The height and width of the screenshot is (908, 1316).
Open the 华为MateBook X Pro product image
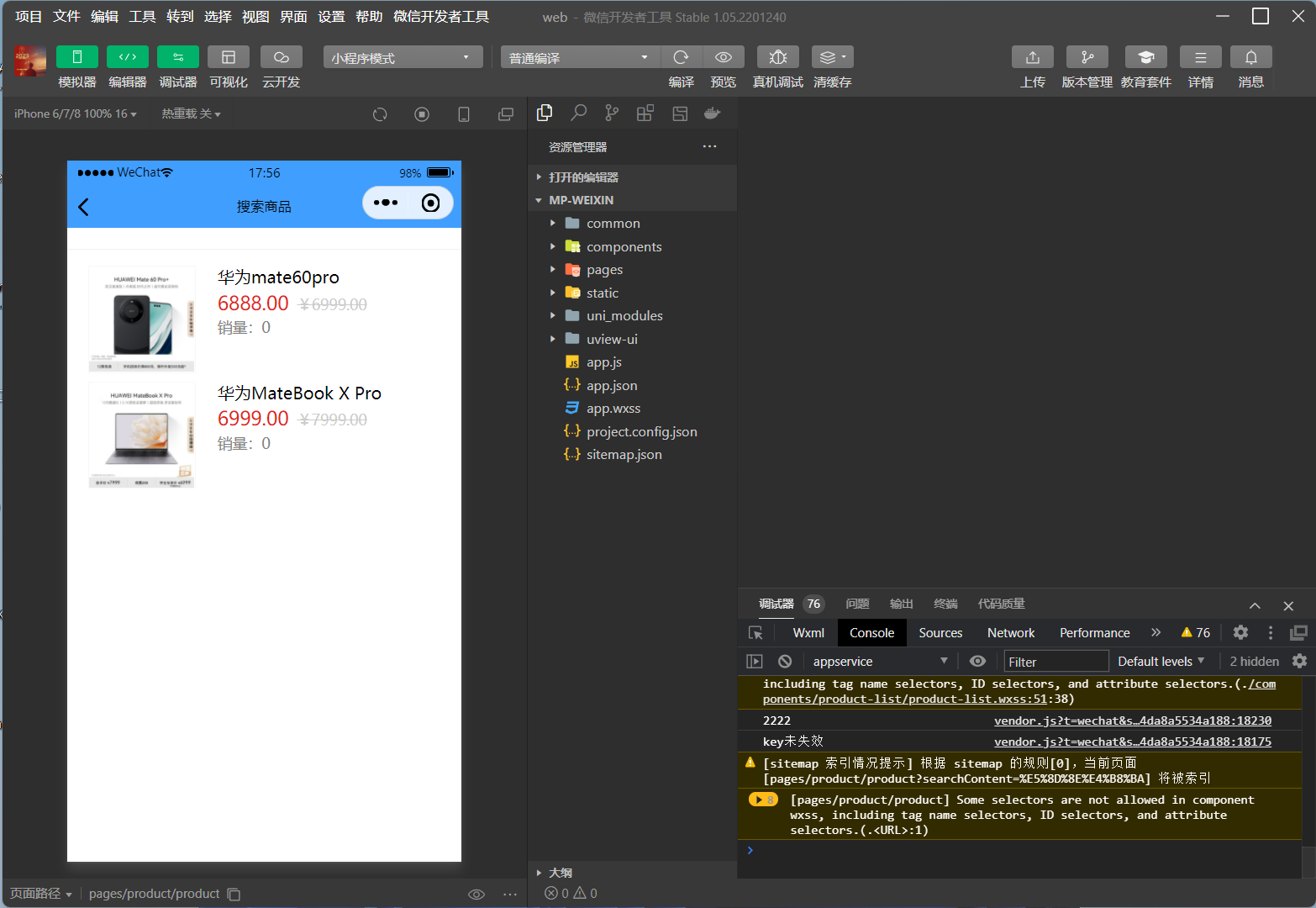[x=142, y=435]
